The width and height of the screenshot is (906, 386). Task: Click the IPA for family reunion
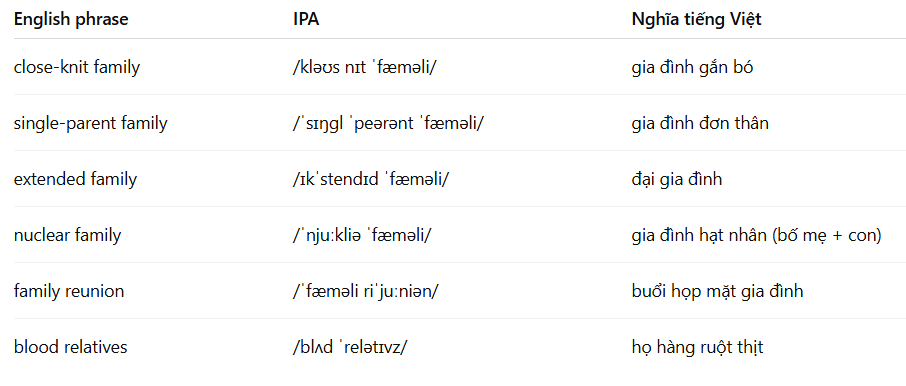coord(366,291)
